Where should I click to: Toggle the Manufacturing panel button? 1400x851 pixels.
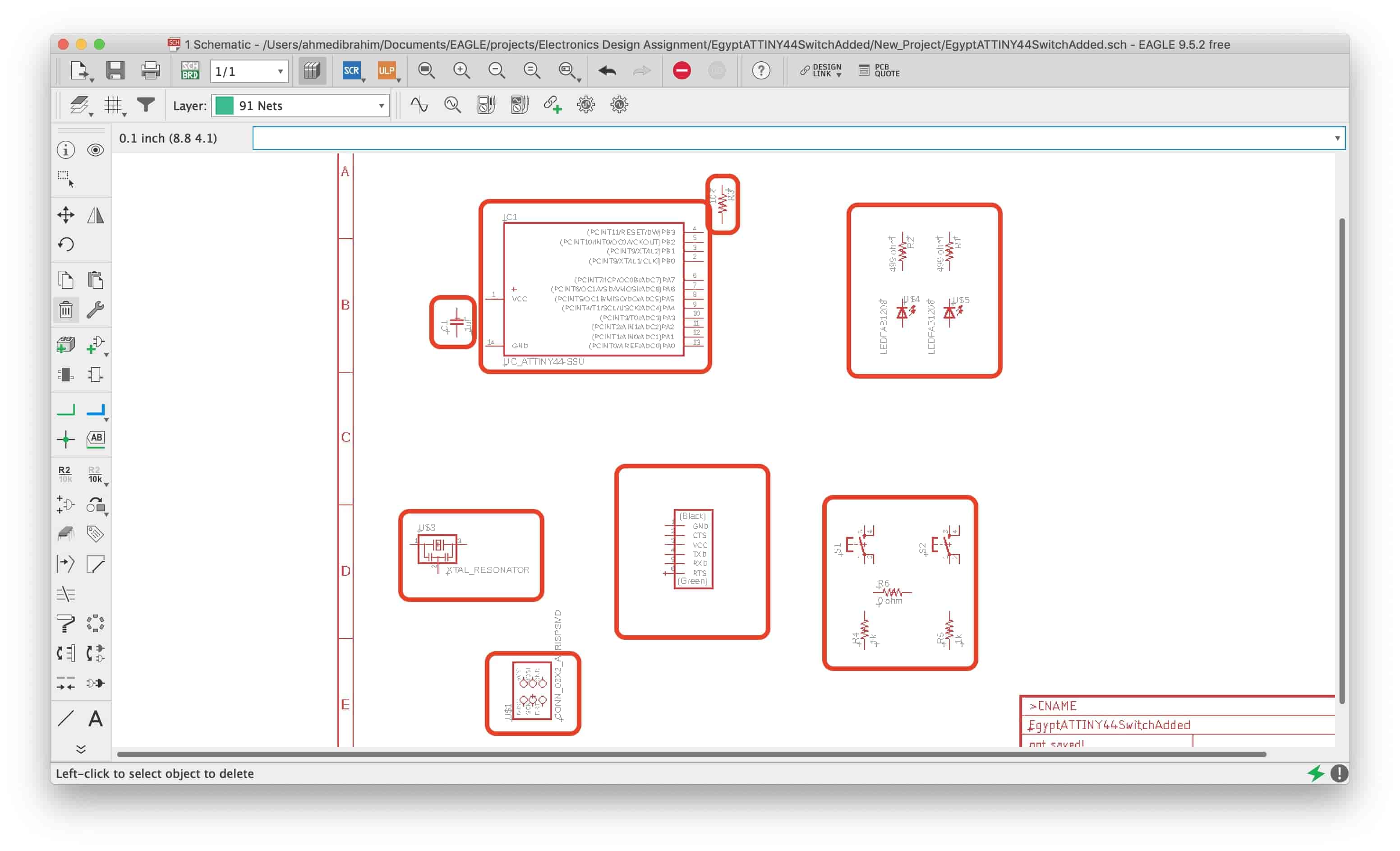point(312,70)
